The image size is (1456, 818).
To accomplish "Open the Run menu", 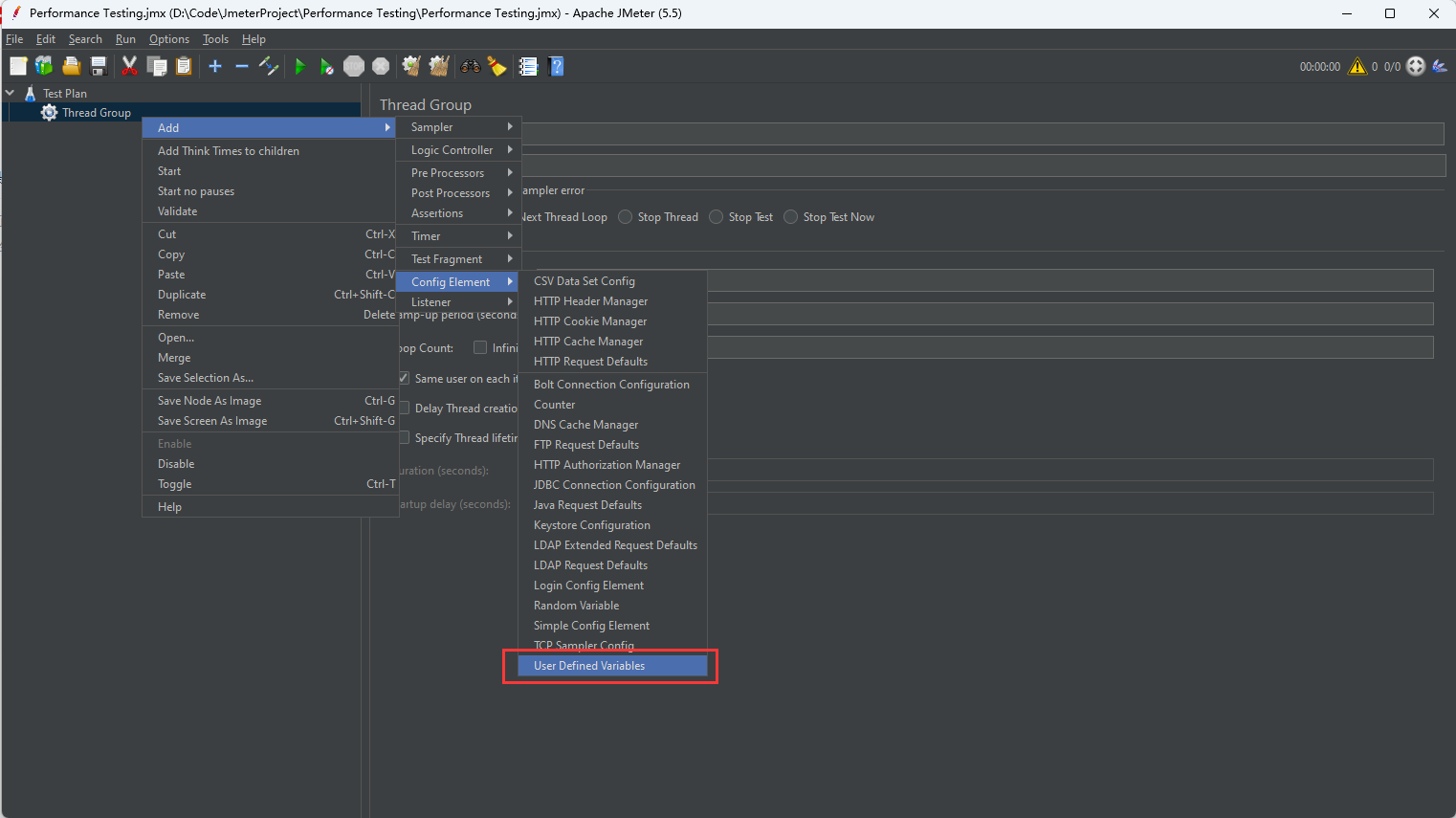I will (125, 39).
